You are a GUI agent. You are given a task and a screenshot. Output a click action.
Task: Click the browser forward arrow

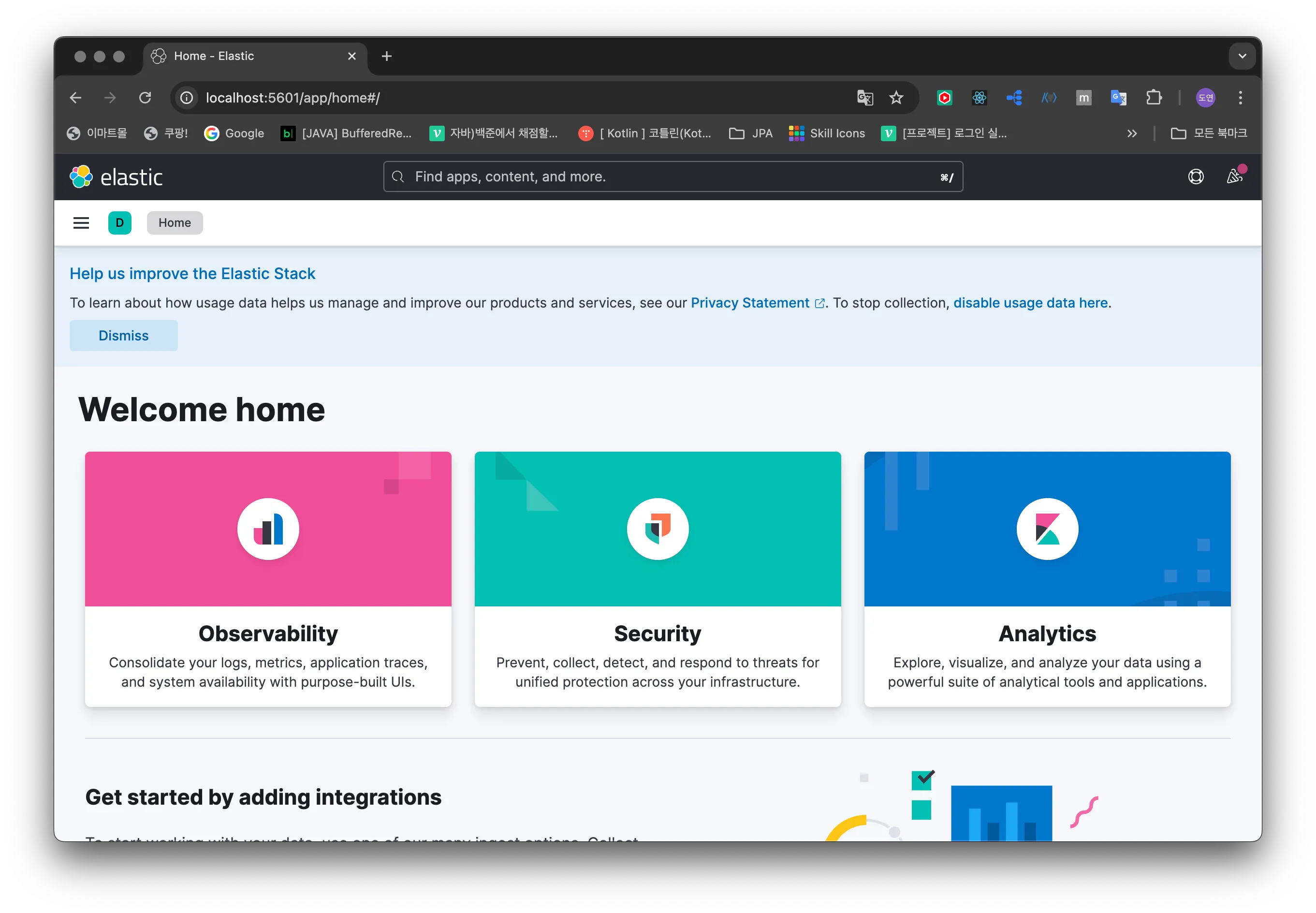point(110,98)
